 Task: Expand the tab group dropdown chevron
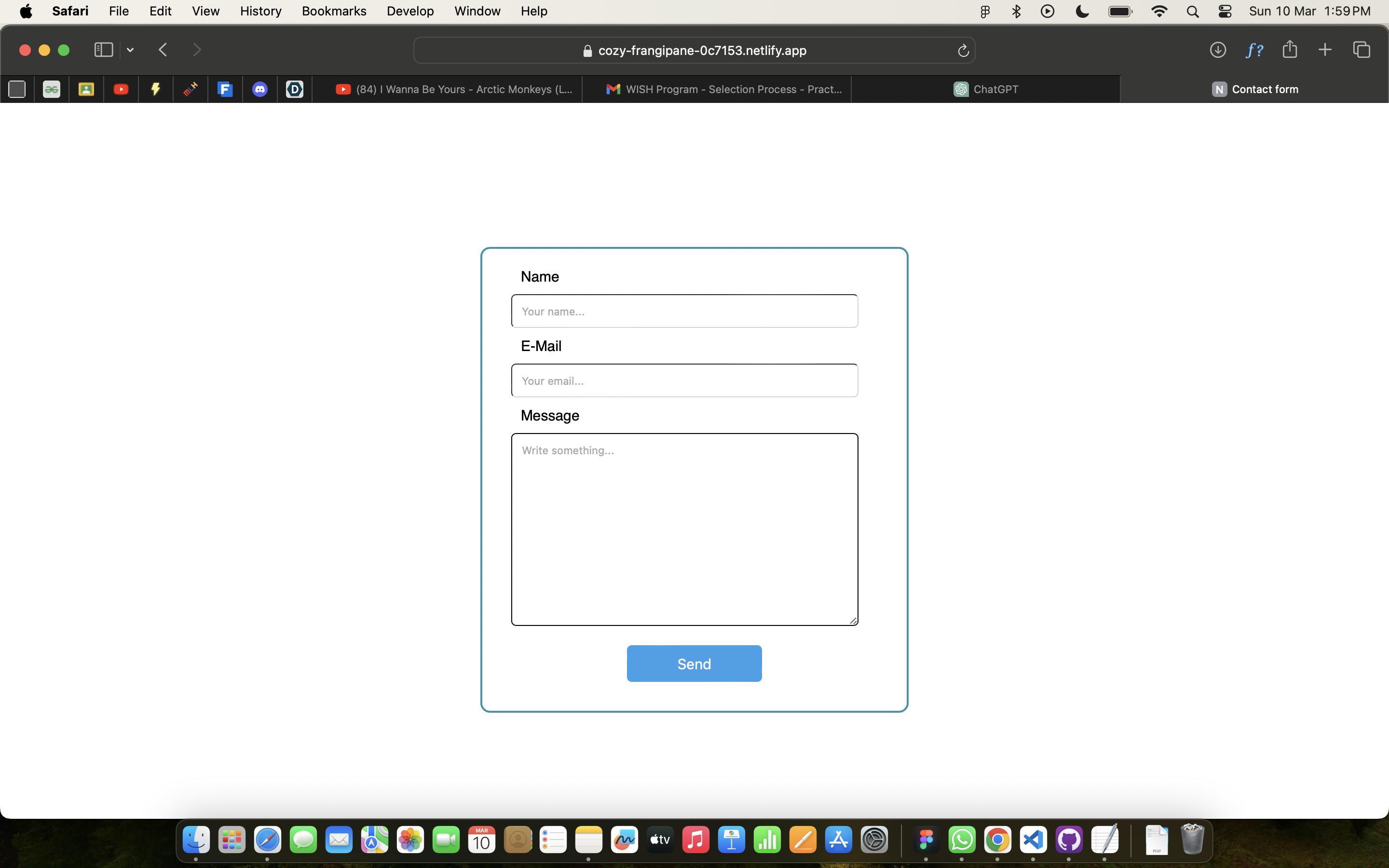coord(130,50)
